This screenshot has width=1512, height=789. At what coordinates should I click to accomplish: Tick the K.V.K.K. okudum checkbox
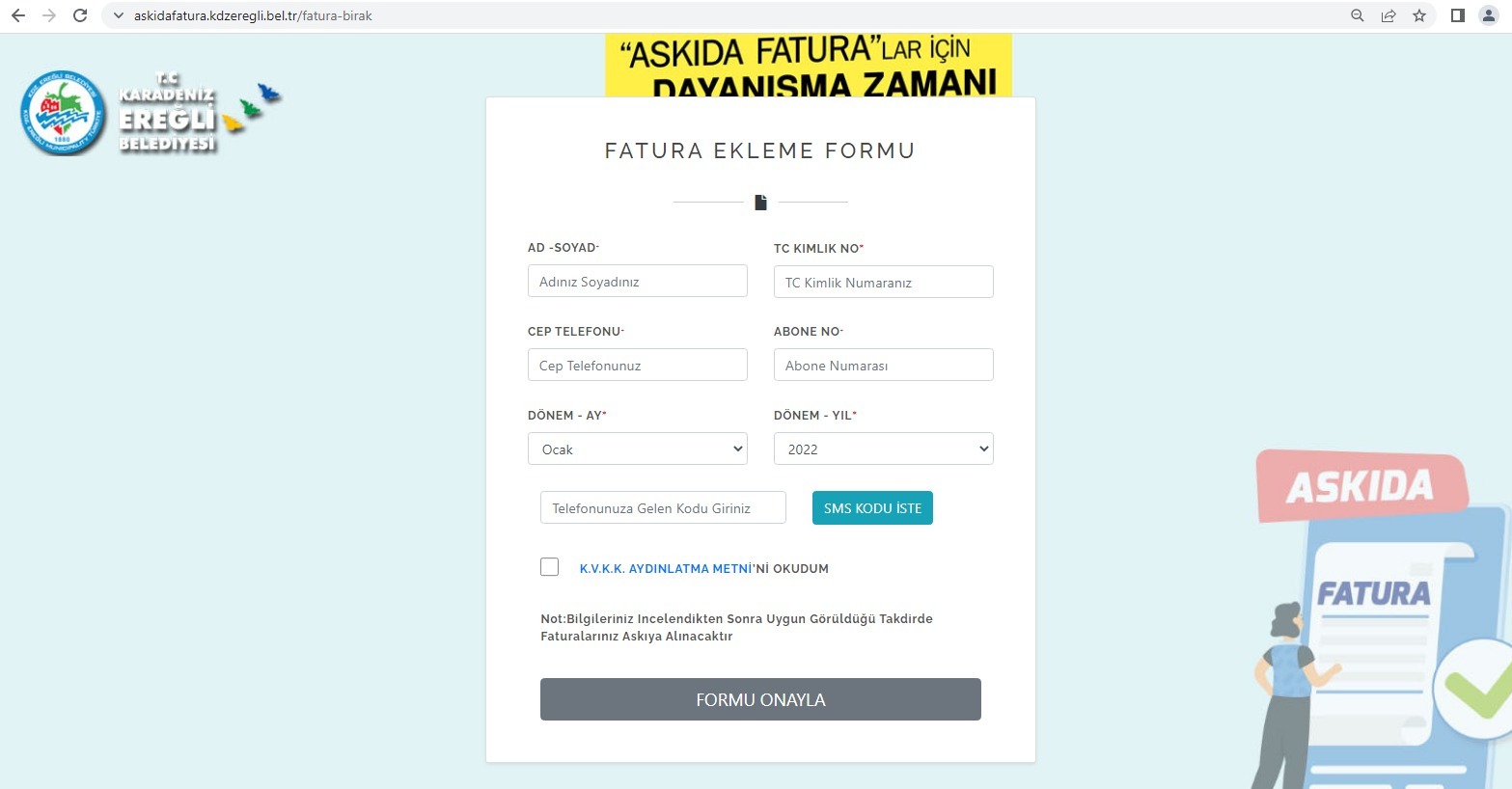pyautogui.click(x=550, y=567)
